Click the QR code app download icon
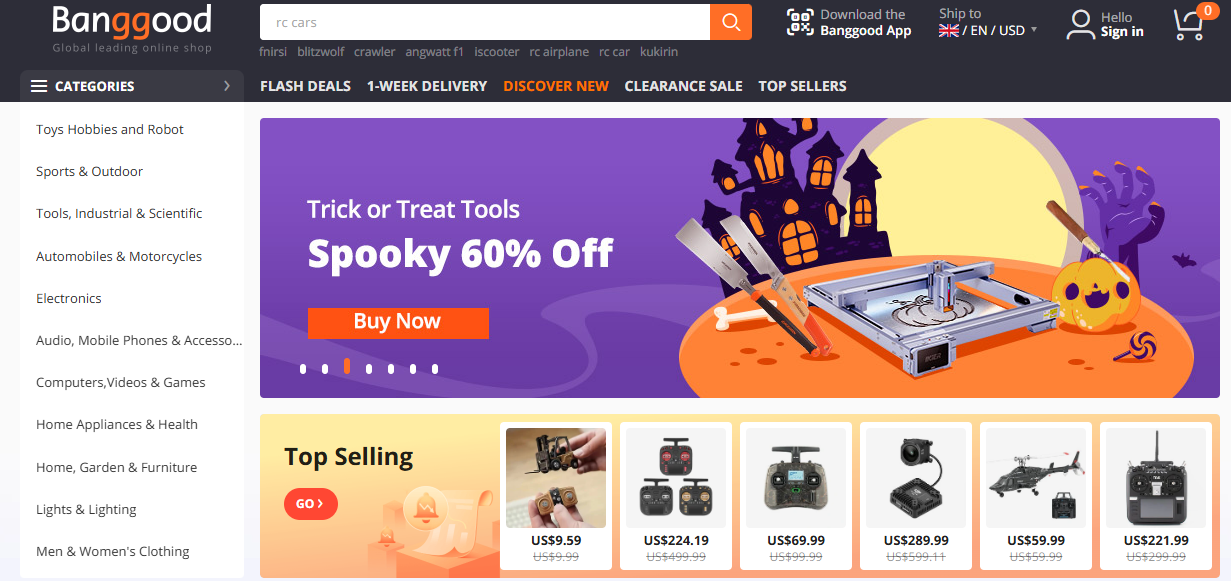 pos(800,23)
